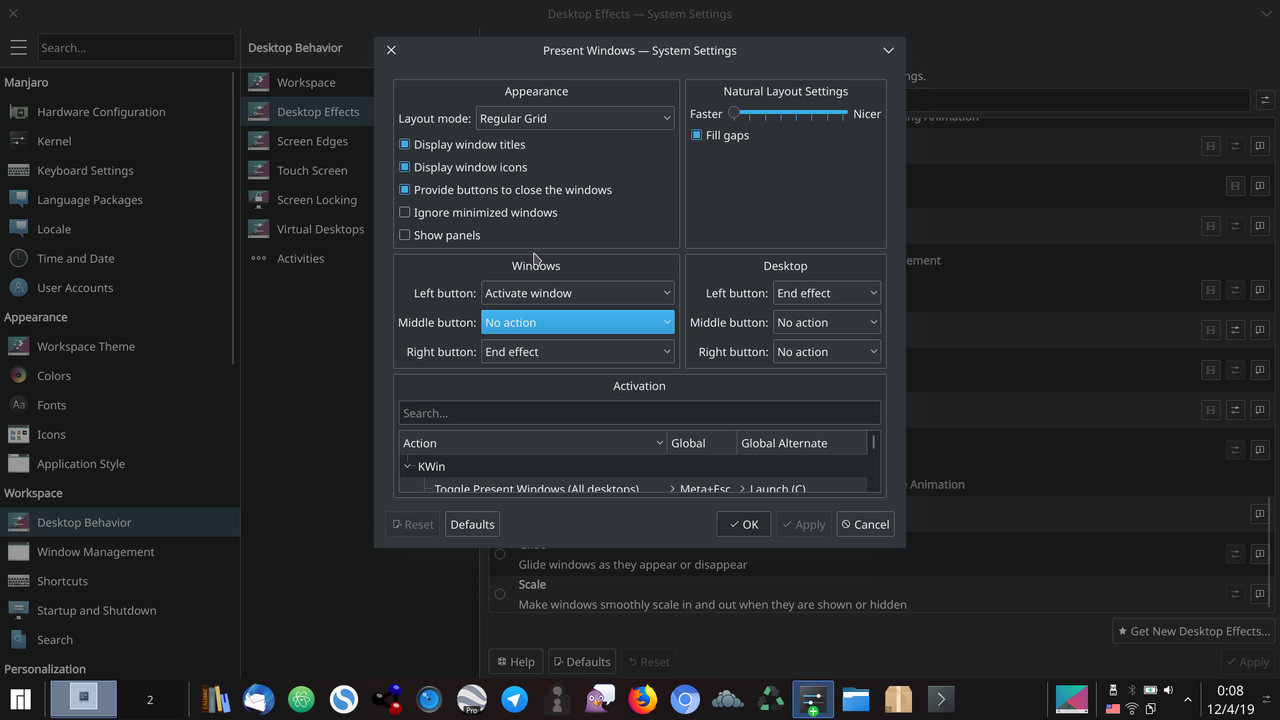Viewport: 1280px width, 720px height.
Task: Click the Activation search field
Action: tap(639, 412)
